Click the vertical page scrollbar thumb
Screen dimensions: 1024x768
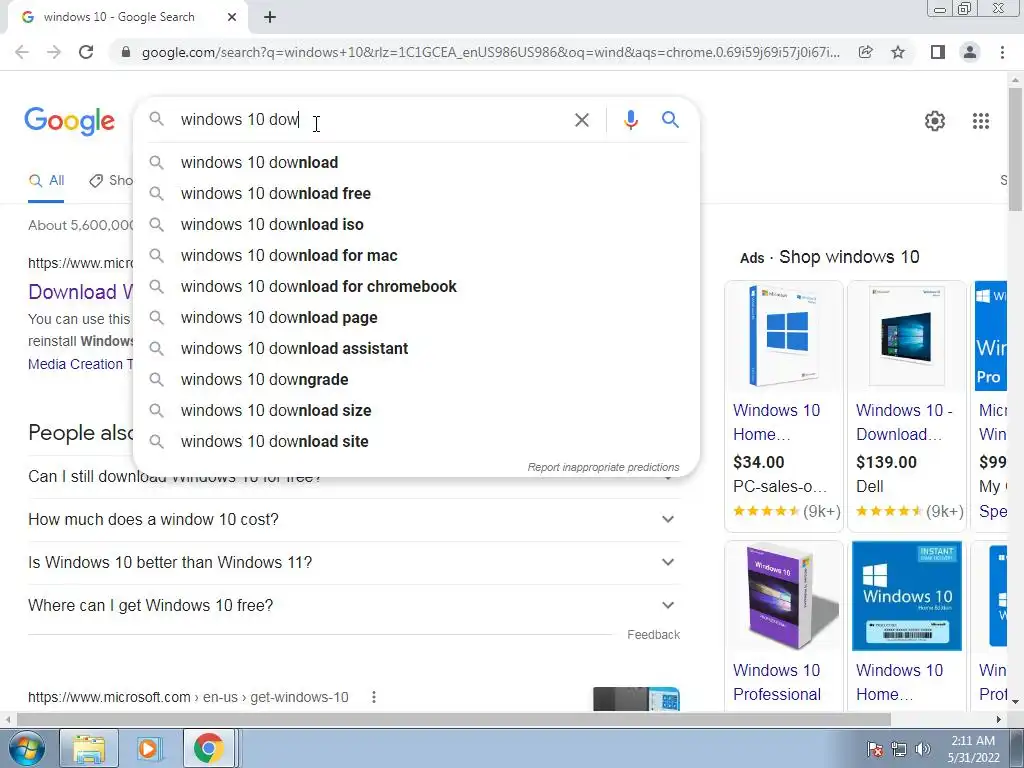[x=1015, y=149]
